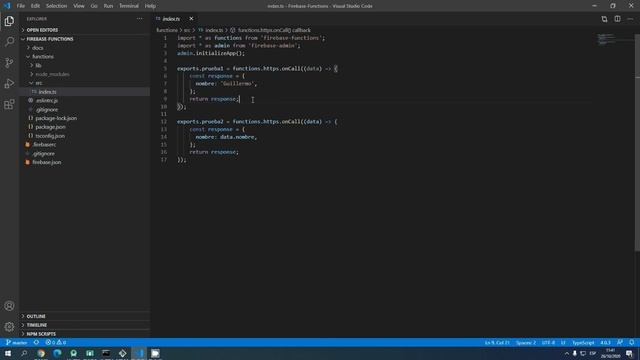Split the editor to the right
The height and width of the screenshot is (360, 640).
point(617,19)
